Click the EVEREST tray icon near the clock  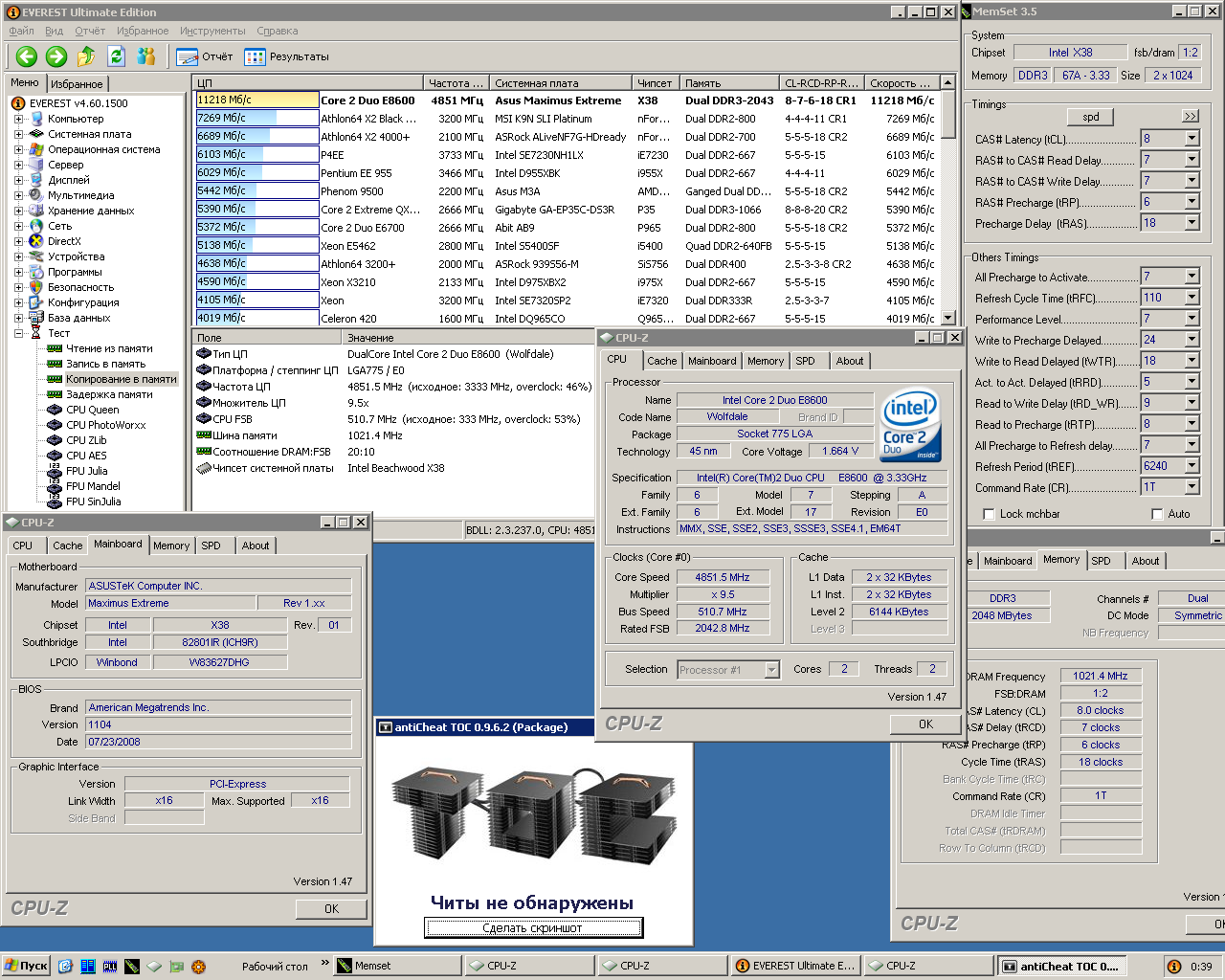tap(1174, 967)
